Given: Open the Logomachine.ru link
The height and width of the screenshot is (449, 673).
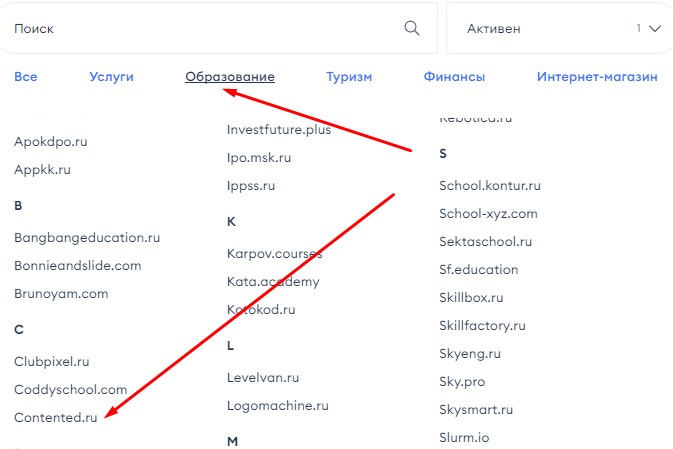Looking at the screenshot, I should 278,405.
